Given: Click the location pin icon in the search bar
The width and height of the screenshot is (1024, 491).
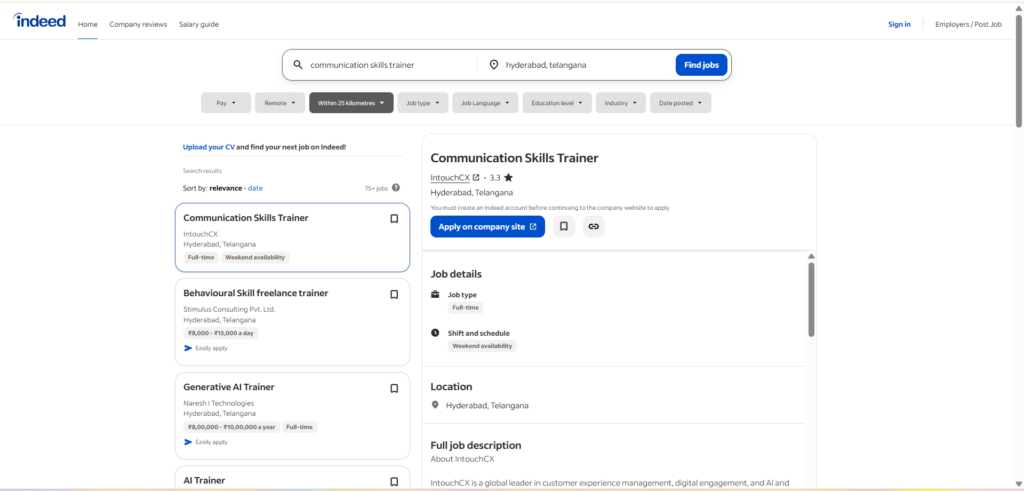Looking at the screenshot, I should (493, 65).
